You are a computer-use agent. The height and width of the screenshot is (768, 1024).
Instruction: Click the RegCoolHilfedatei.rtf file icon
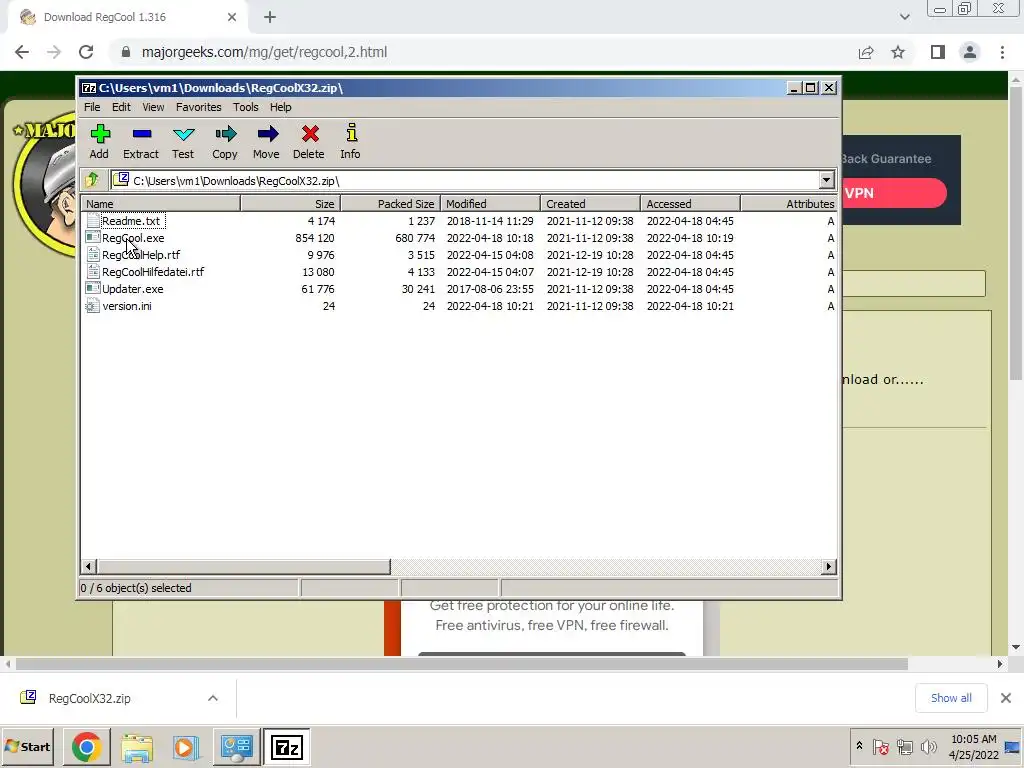(x=93, y=272)
